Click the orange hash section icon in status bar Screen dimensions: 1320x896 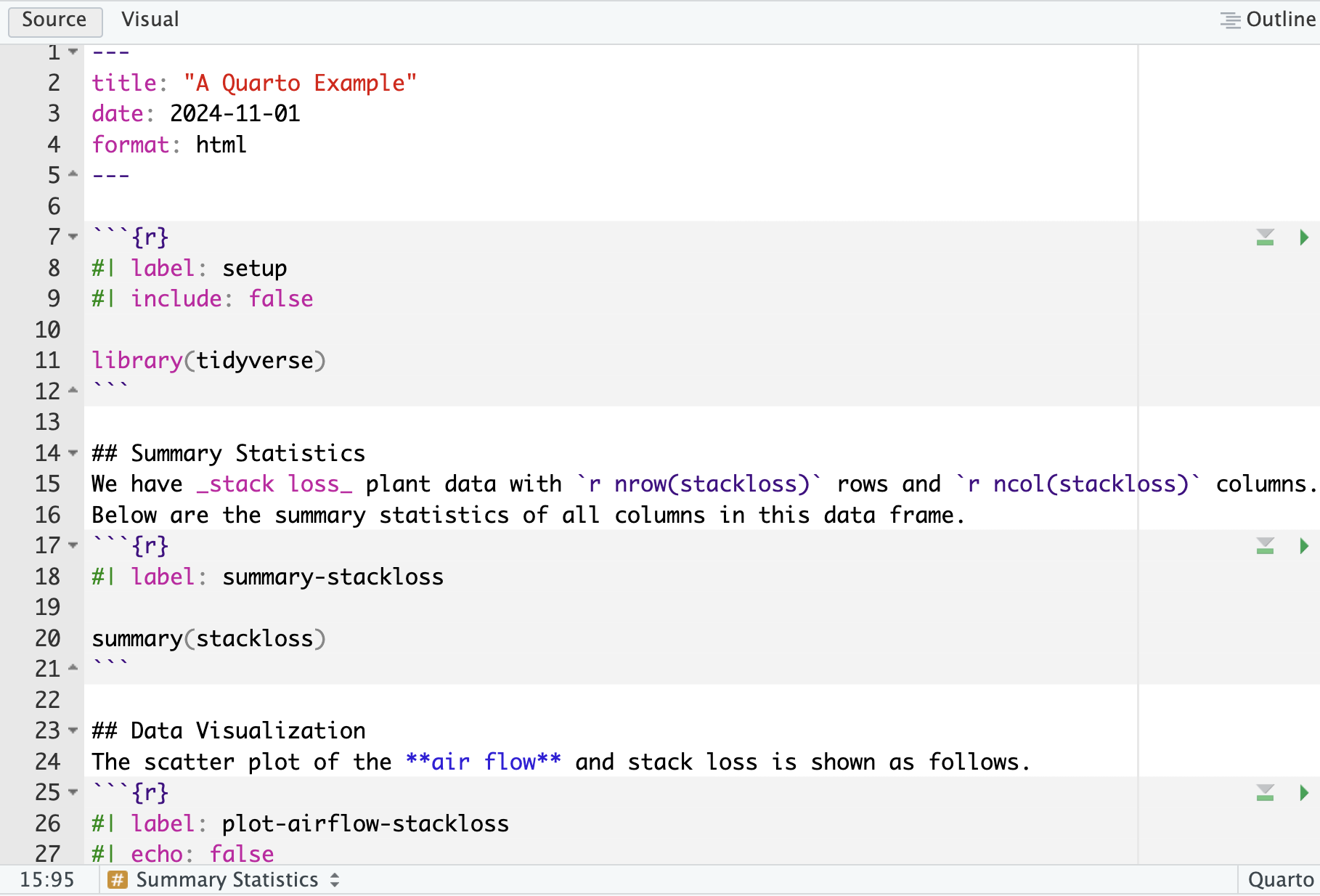pos(117,880)
